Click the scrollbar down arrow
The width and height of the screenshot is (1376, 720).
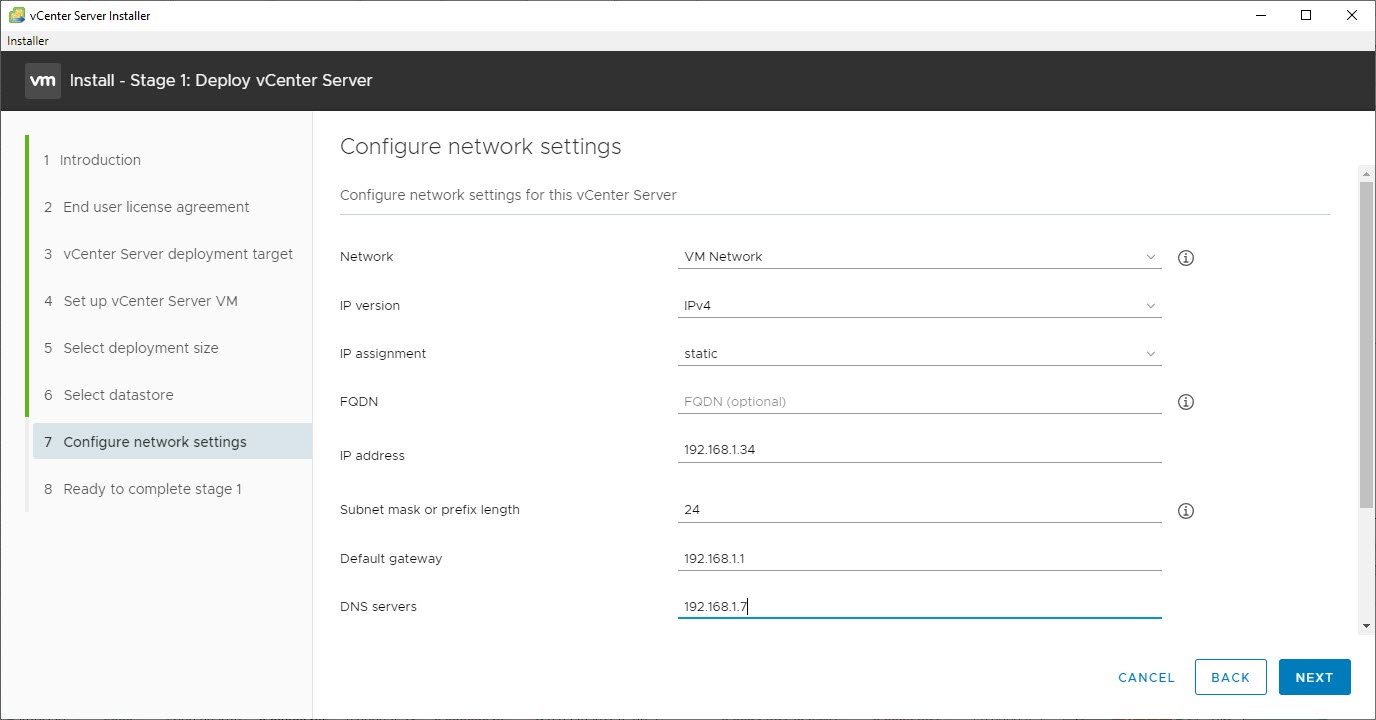(x=1364, y=625)
